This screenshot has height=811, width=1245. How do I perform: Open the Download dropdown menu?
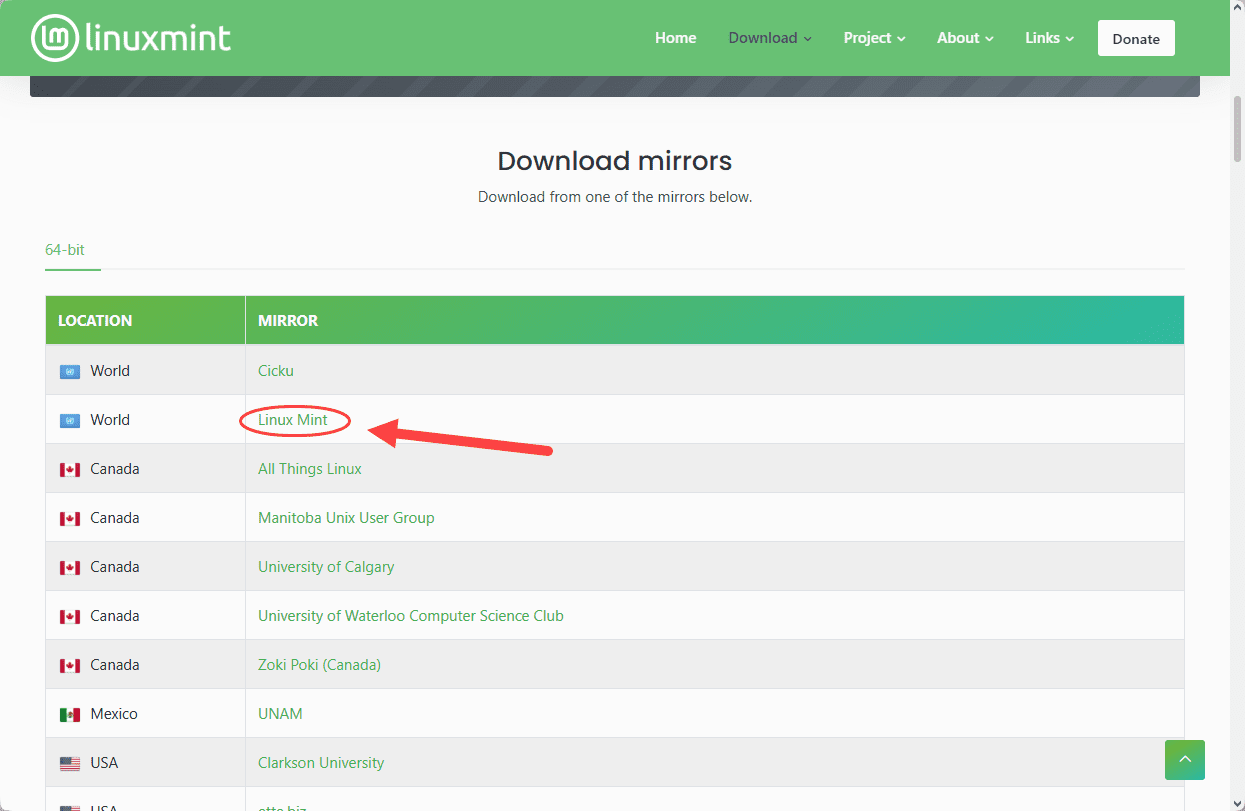pyautogui.click(x=770, y=38)
